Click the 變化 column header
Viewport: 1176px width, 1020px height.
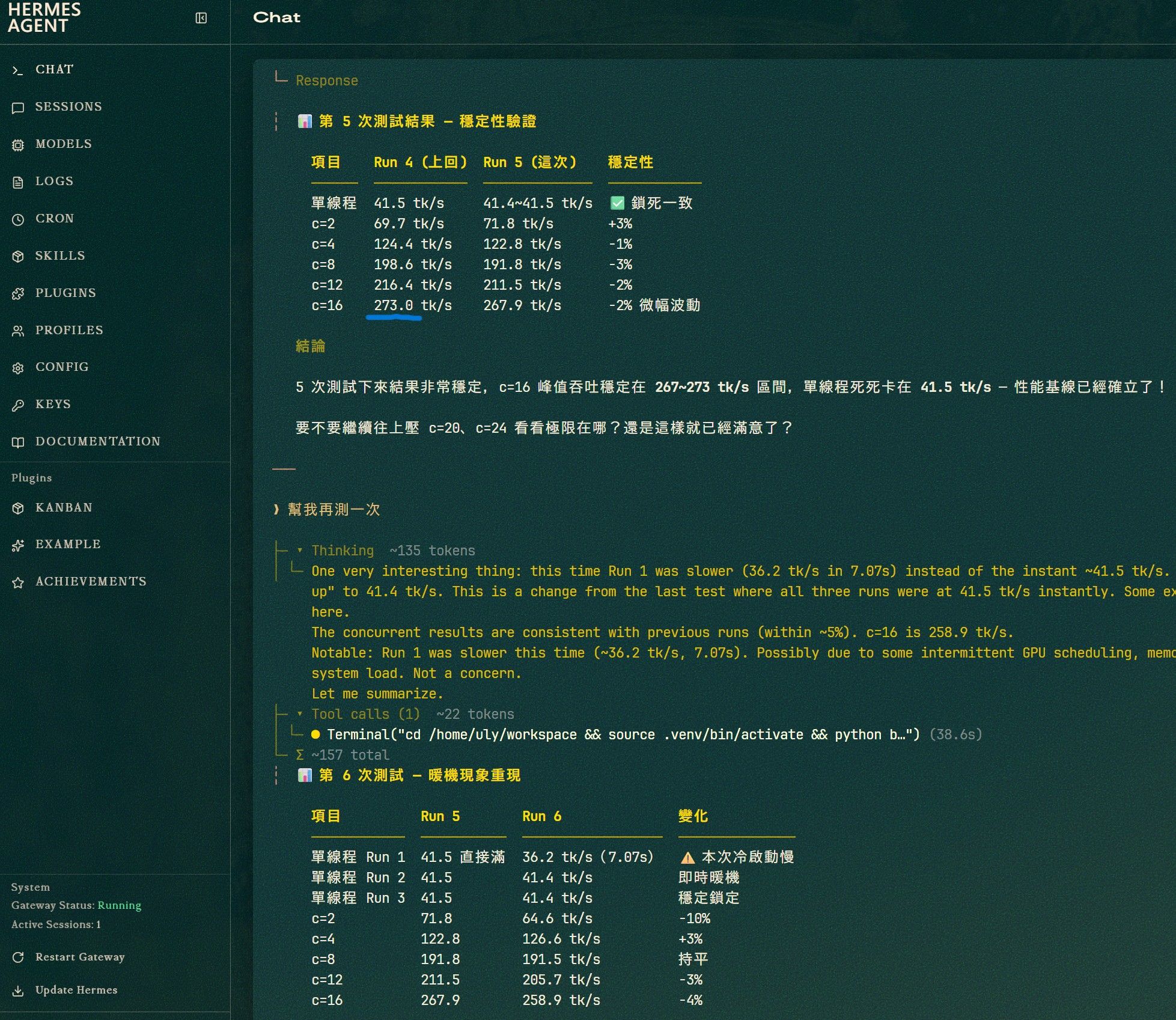693,816
